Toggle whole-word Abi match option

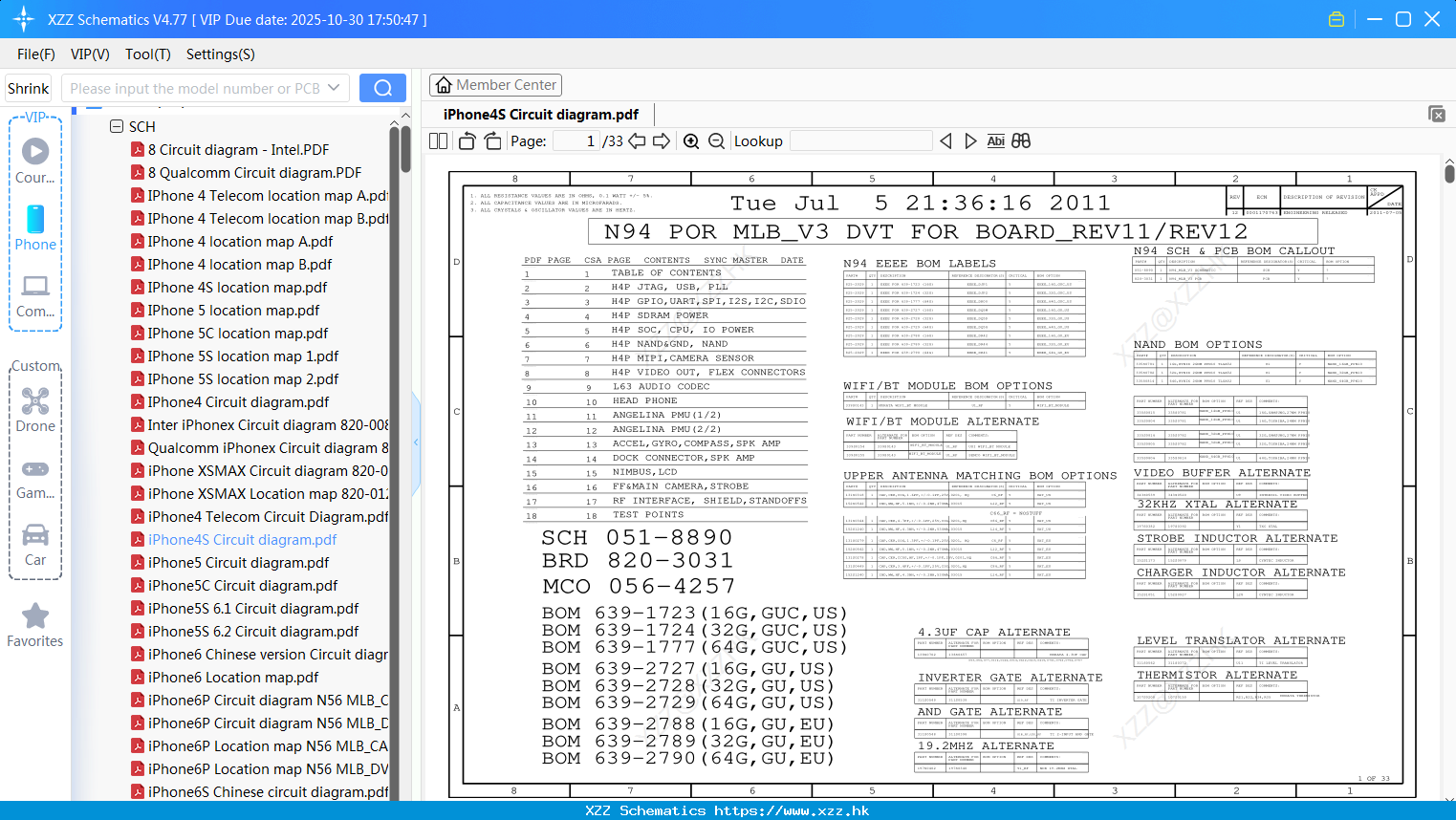tap(995, 141)
